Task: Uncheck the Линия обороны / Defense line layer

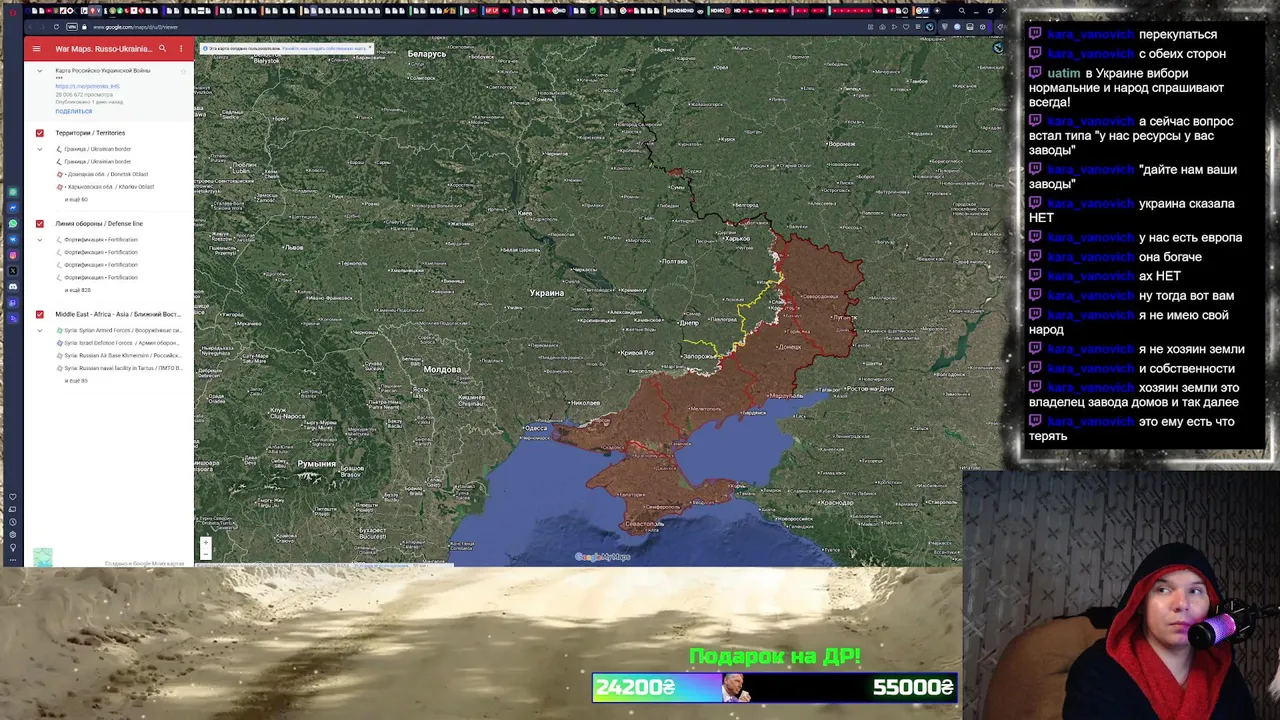Action: click(x=40, y=224)
